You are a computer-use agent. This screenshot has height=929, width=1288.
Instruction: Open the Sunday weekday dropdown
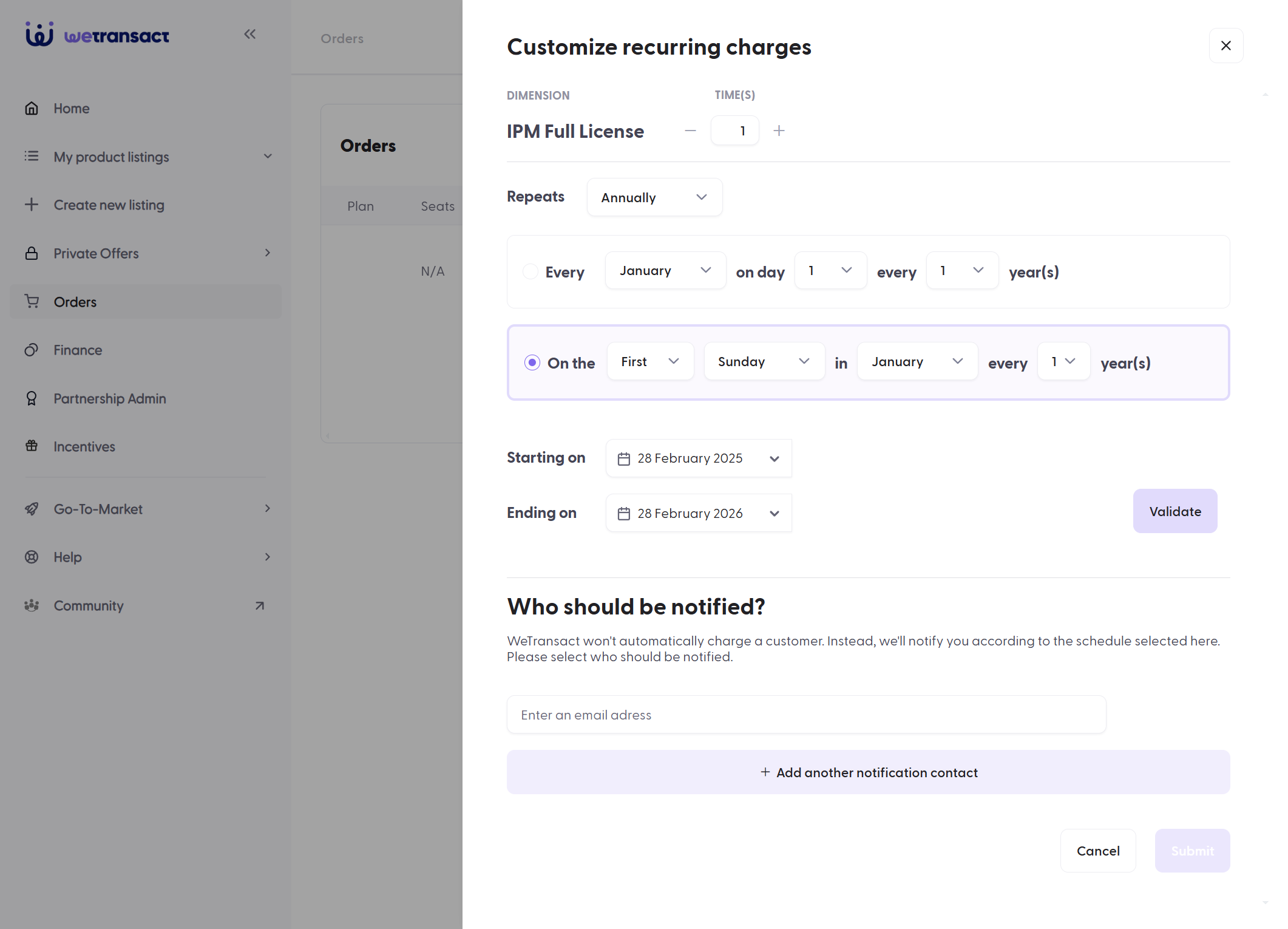tap(764, 361)
